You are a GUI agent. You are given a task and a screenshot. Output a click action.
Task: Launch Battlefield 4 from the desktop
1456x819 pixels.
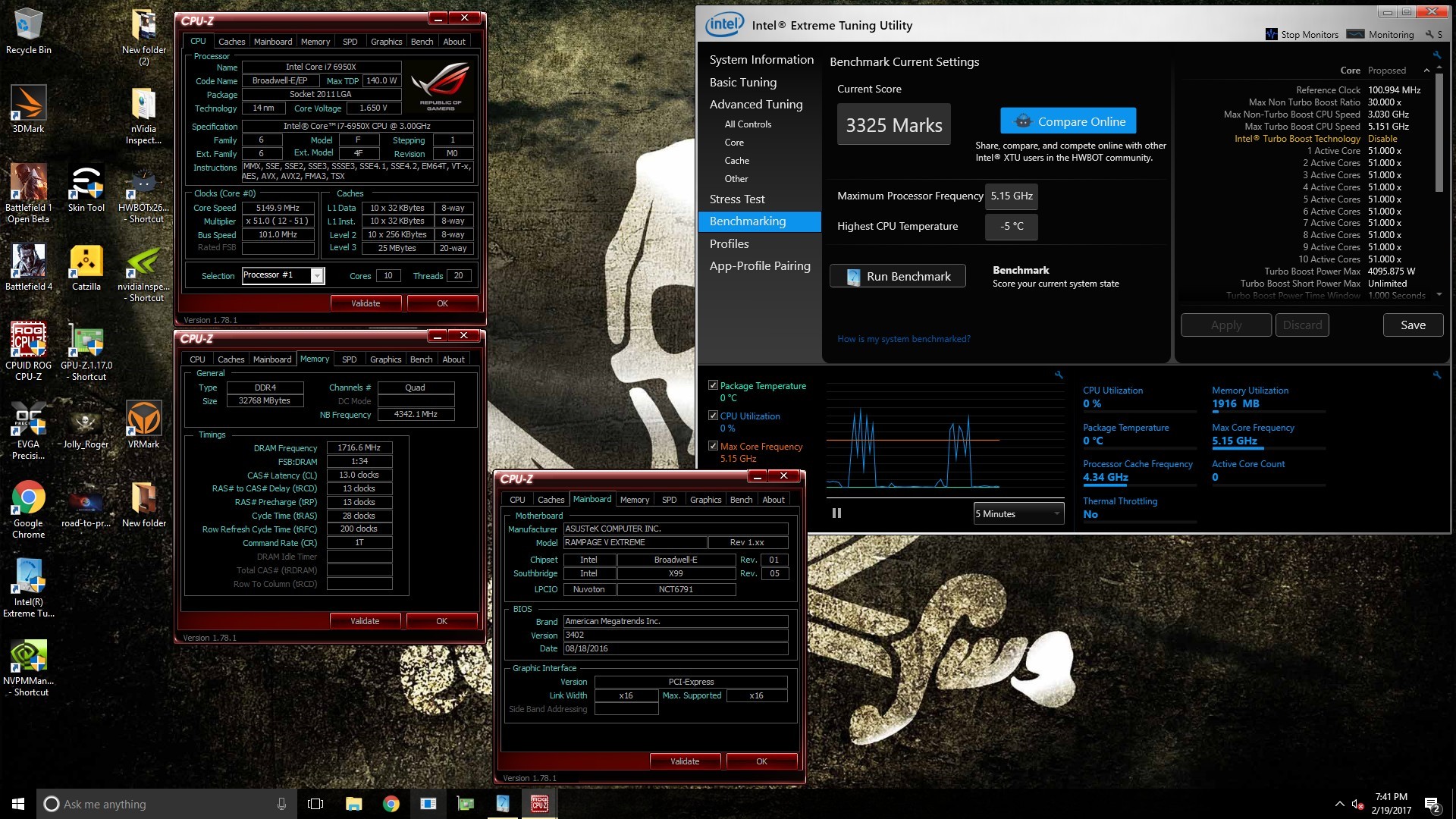tap(28, 268)
